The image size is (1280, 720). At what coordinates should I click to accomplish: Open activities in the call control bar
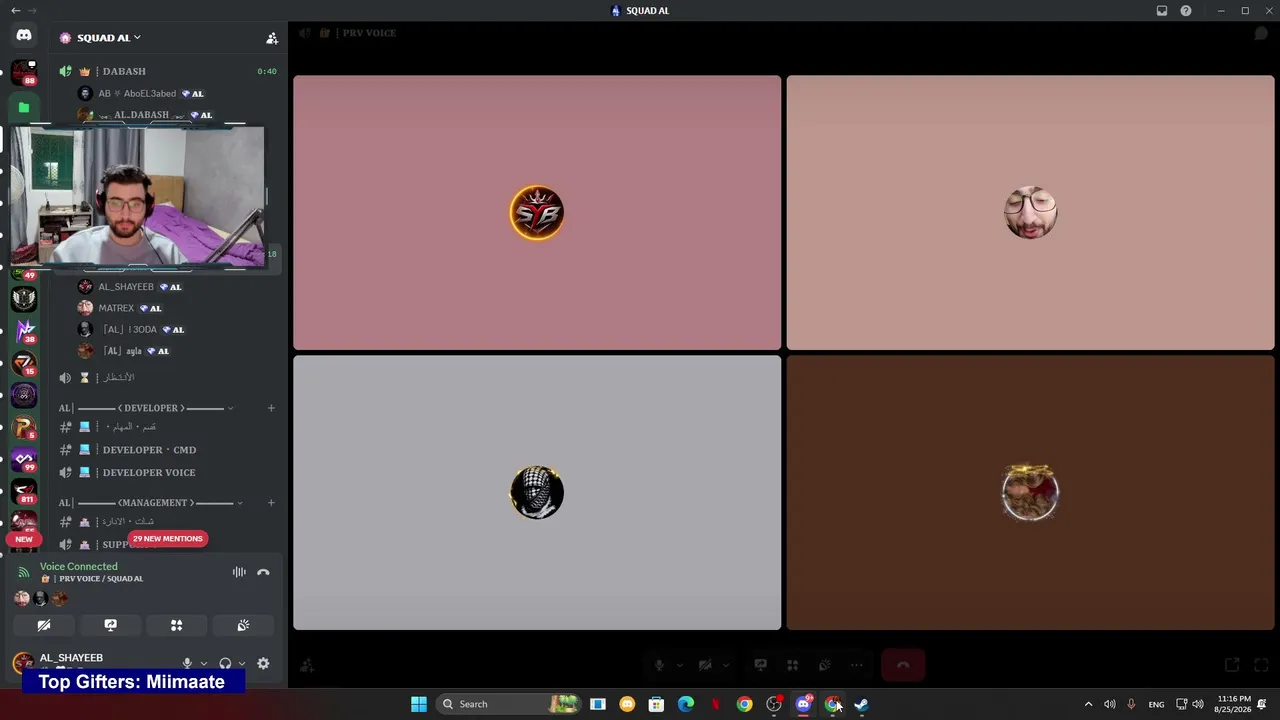(x=792, y=665)
